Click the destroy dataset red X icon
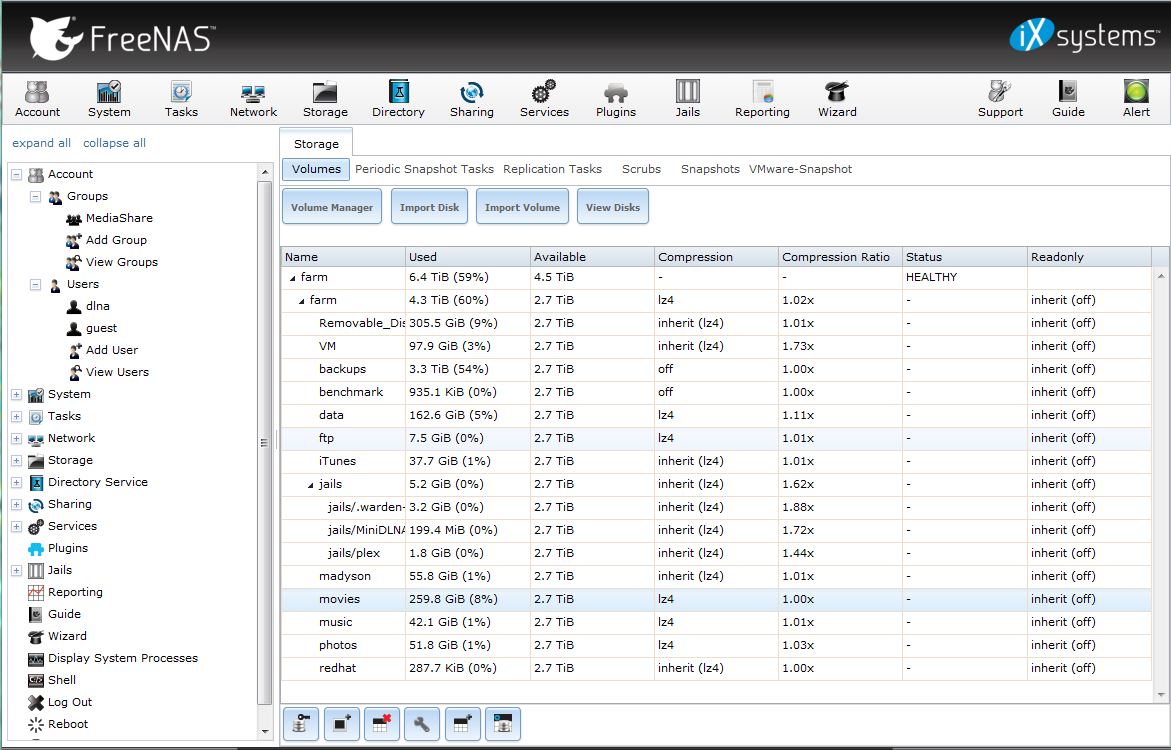1171x750 pixels. coord(381,724)
